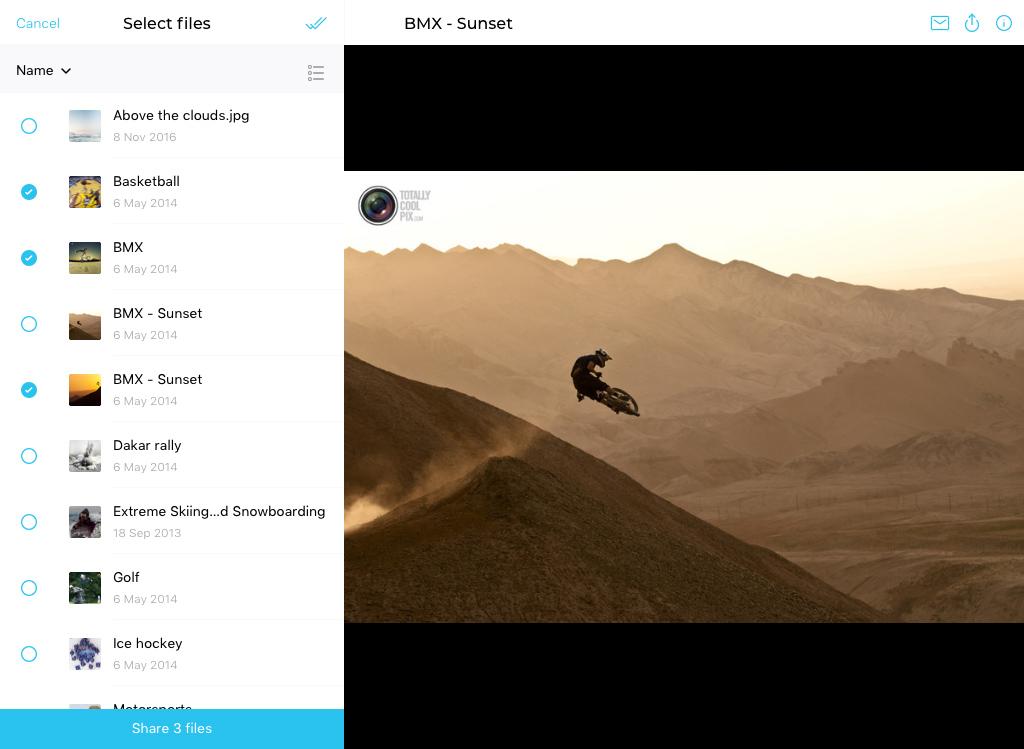1024x749 pixels.
Task: Select the Dakar rally checkbox
Action: 29,456
